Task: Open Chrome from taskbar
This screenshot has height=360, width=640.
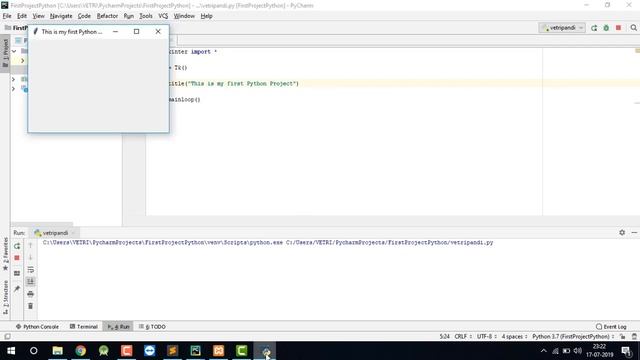Action: [x=80, y=351]
